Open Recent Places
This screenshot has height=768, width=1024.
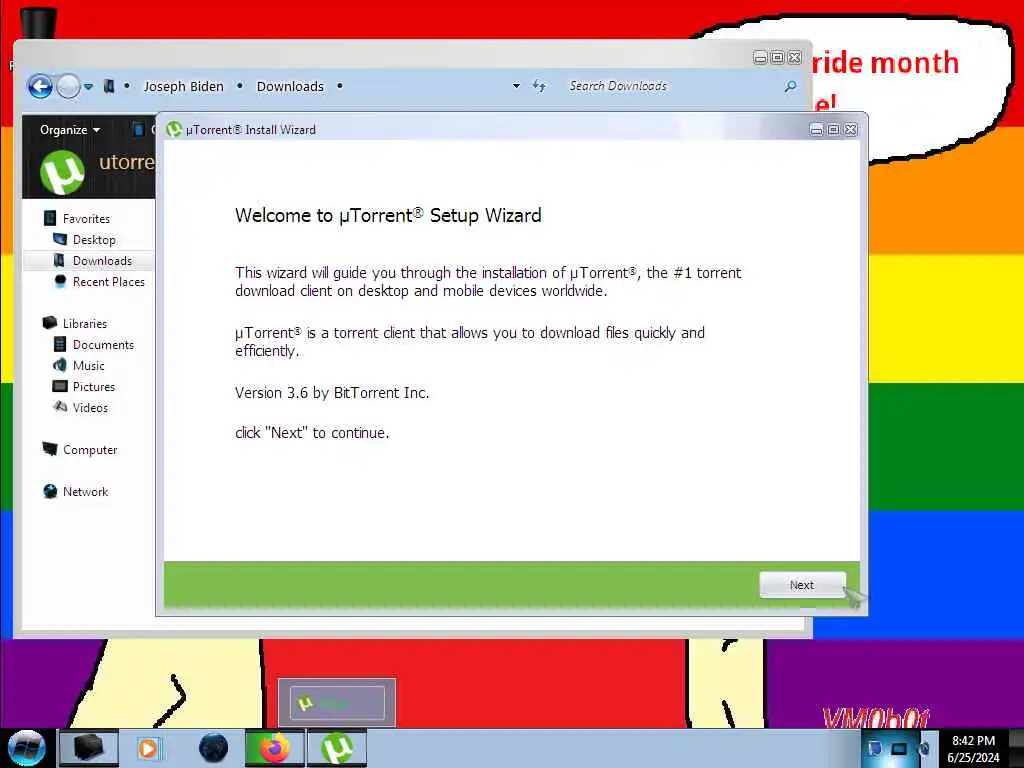[x=109, y=281]
